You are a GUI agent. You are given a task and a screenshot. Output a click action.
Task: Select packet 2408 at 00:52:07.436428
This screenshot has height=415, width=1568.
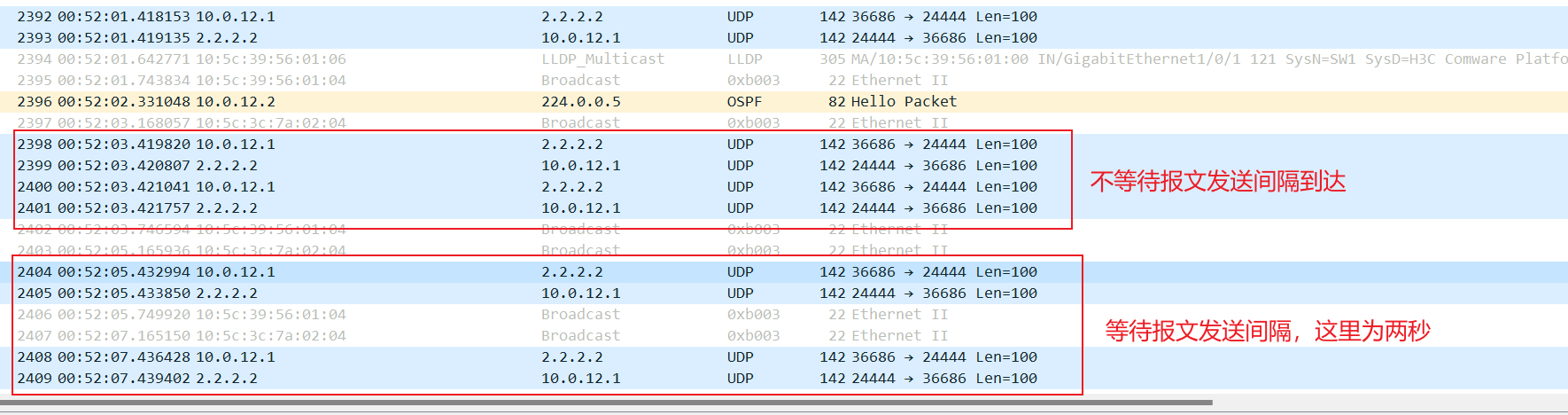pos(532,357)
